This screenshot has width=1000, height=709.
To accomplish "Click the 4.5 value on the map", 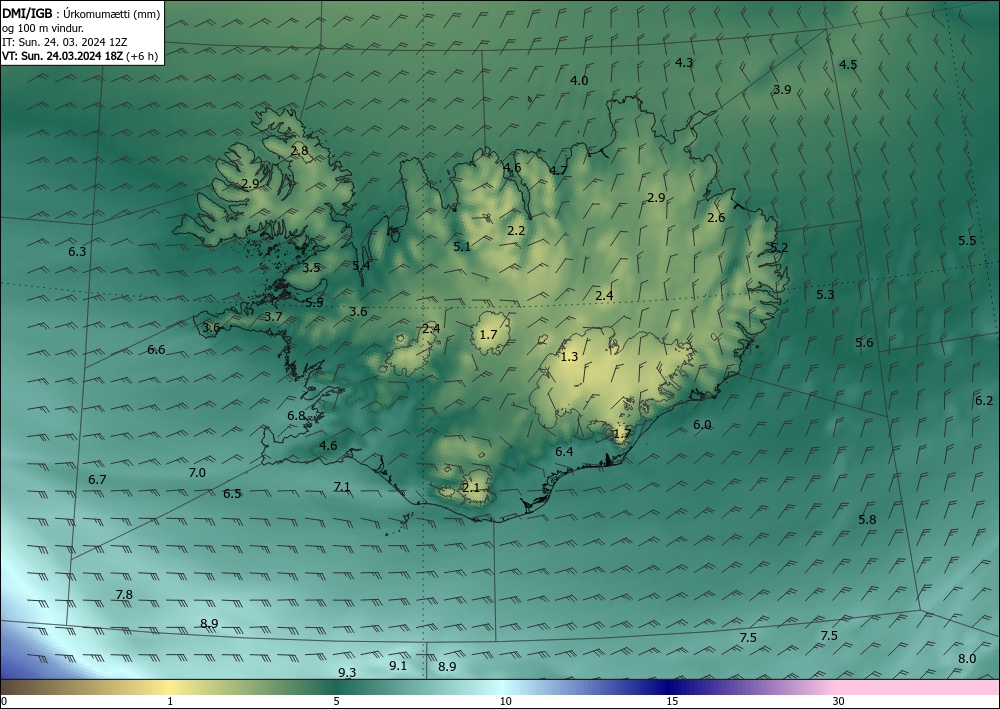I will coord(848,64).
